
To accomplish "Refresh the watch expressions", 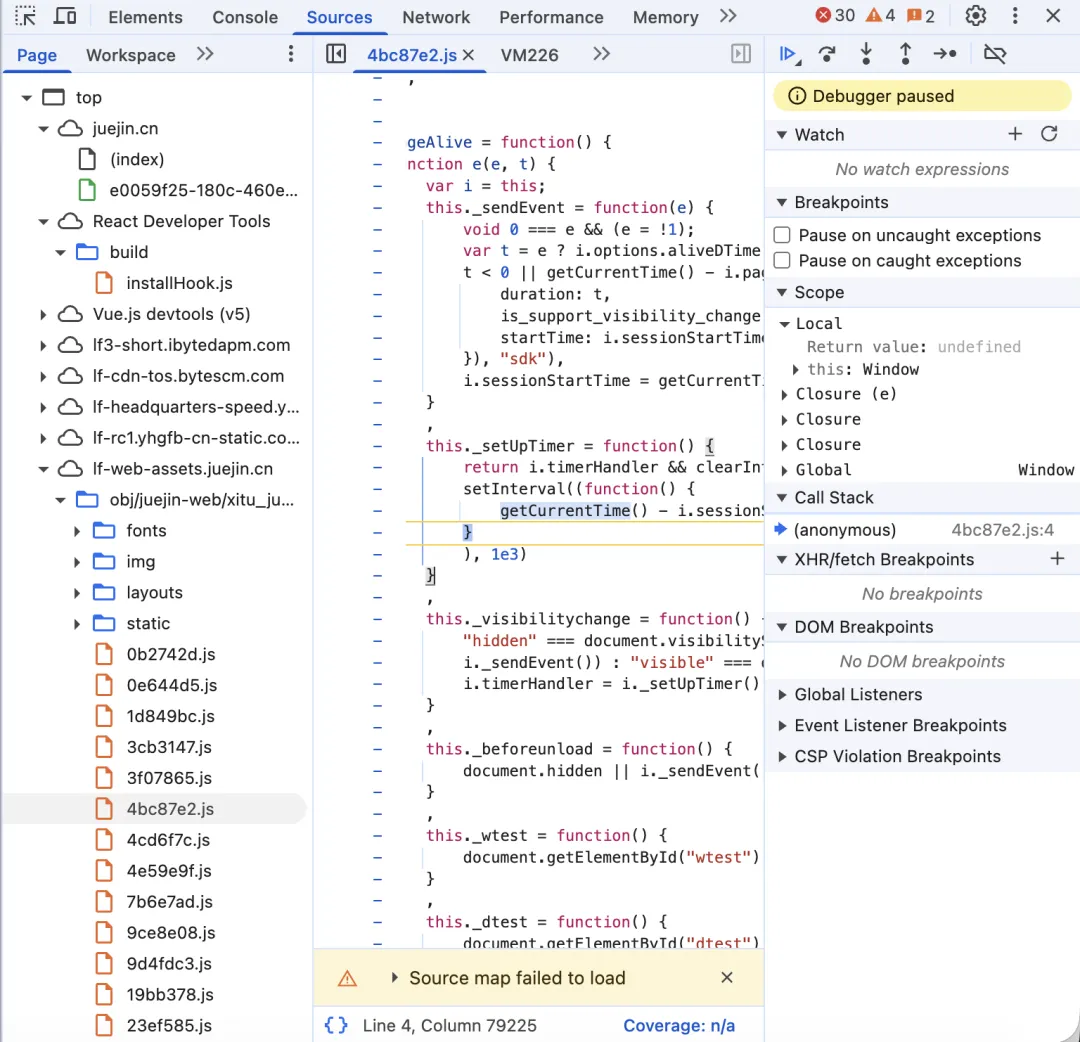I will click(x=1049, y=134).
